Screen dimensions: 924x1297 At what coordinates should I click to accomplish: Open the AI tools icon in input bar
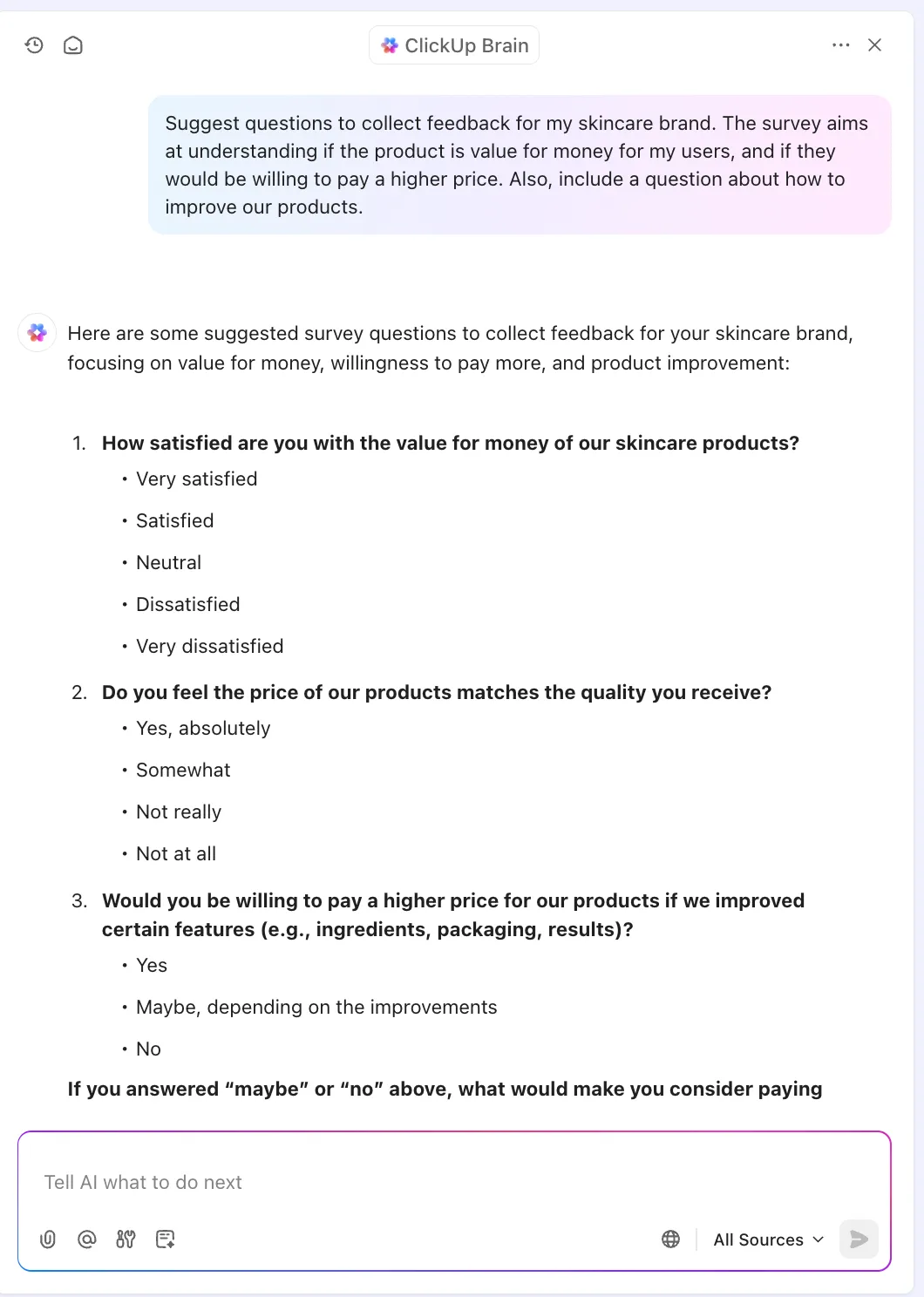[126, 1239]
